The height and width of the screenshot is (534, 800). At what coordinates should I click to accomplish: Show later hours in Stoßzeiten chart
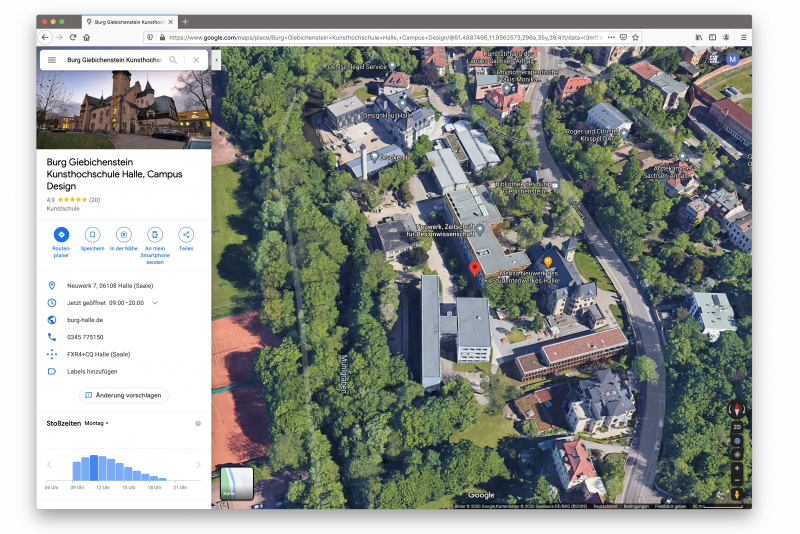tap(198, 465)
